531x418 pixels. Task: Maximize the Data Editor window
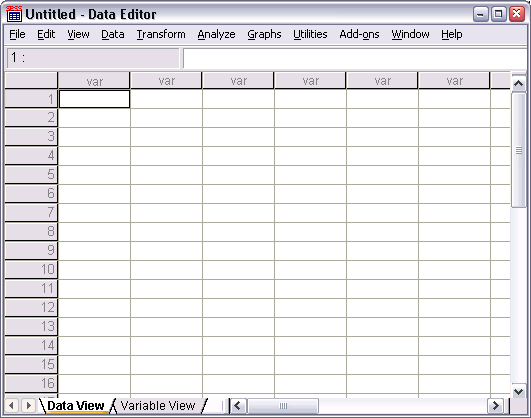498,14
